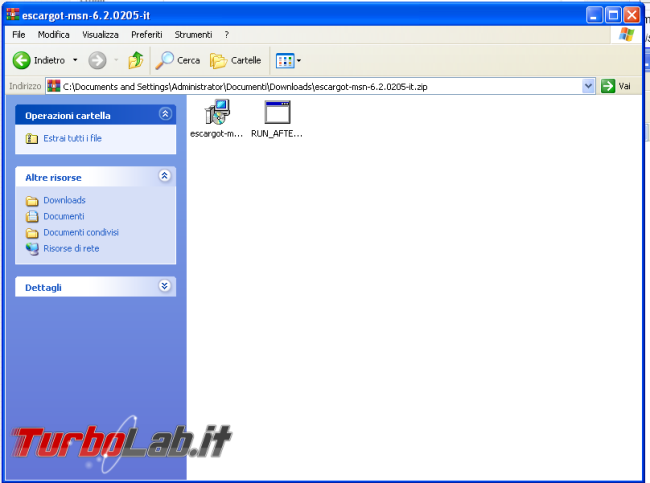Viewport: 650px width, 483px height.
Task: Open the Visualizza menu
Action: pos(100,35)
